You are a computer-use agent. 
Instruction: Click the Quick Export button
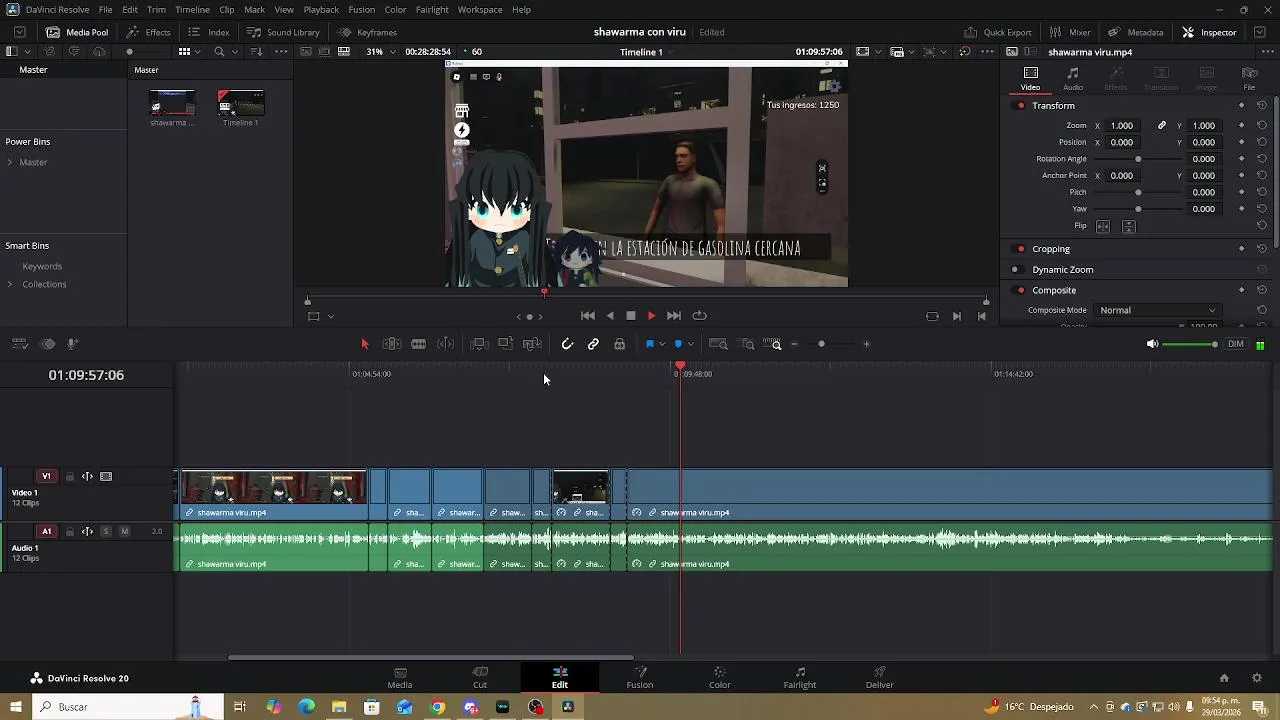997,32
